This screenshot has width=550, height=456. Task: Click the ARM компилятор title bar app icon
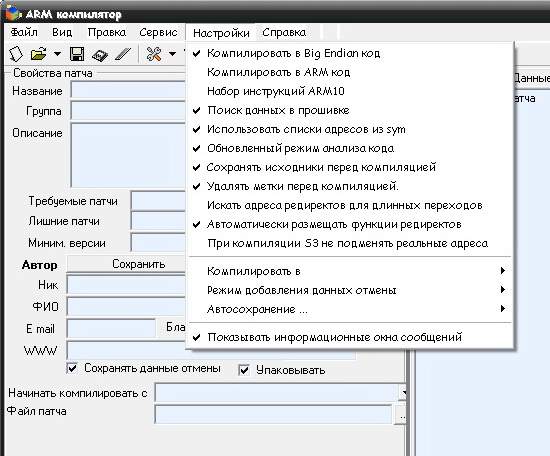(13, 13)
